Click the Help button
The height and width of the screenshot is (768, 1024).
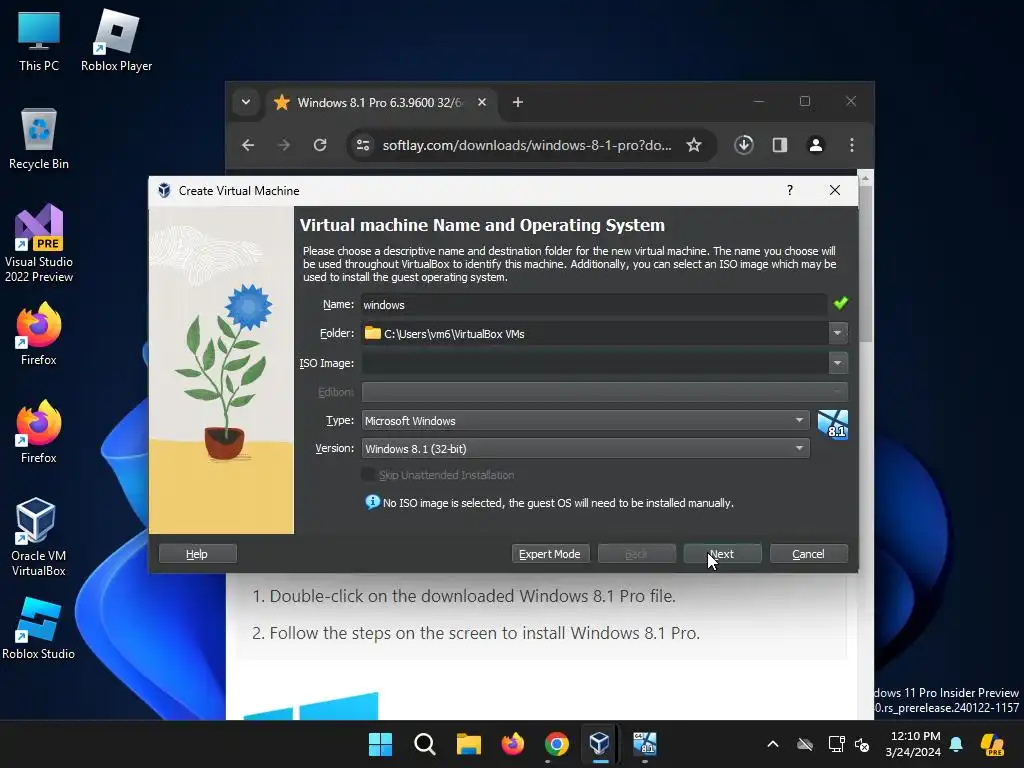pos(197,554)
